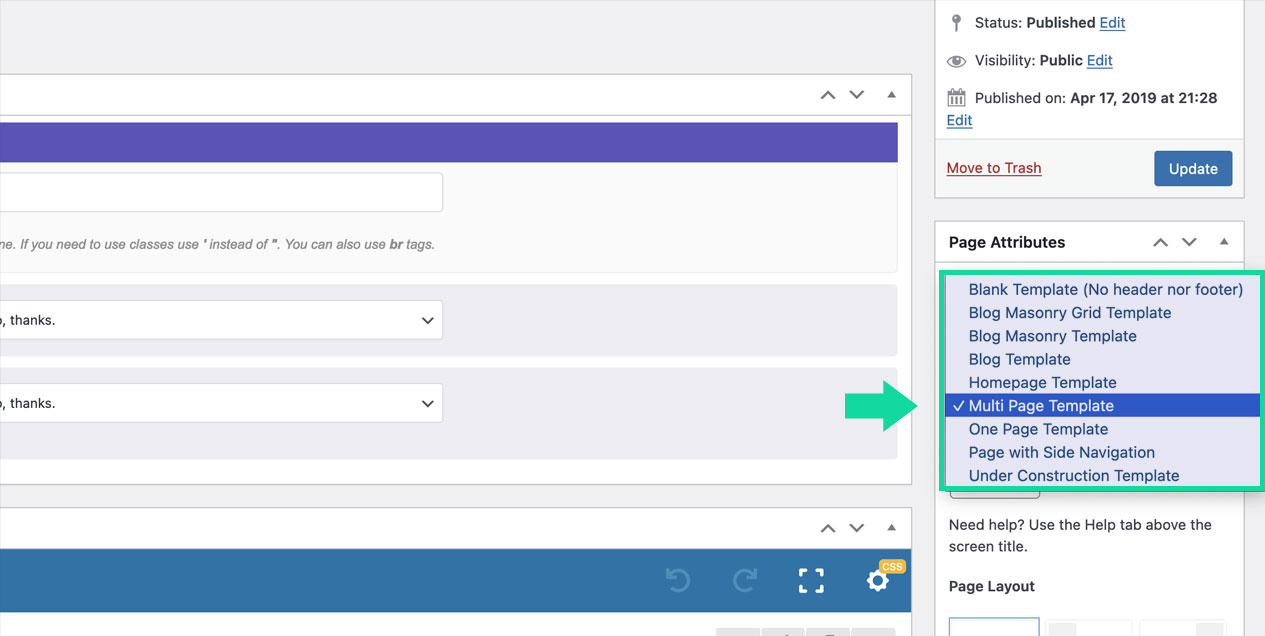Pick Page with Side Navigation template
Screen dimensions: 1265x636
point(1061,453)
